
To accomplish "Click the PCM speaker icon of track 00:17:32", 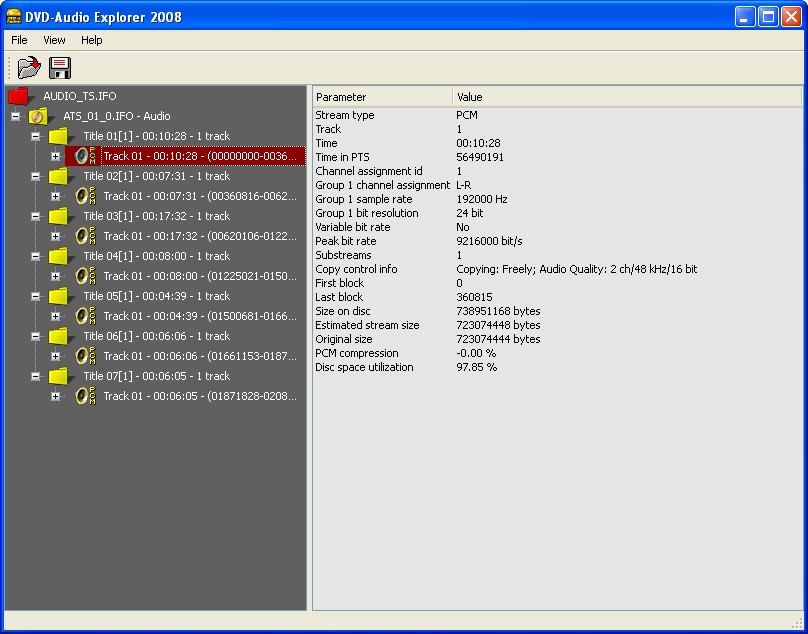I will pos(85,237).
